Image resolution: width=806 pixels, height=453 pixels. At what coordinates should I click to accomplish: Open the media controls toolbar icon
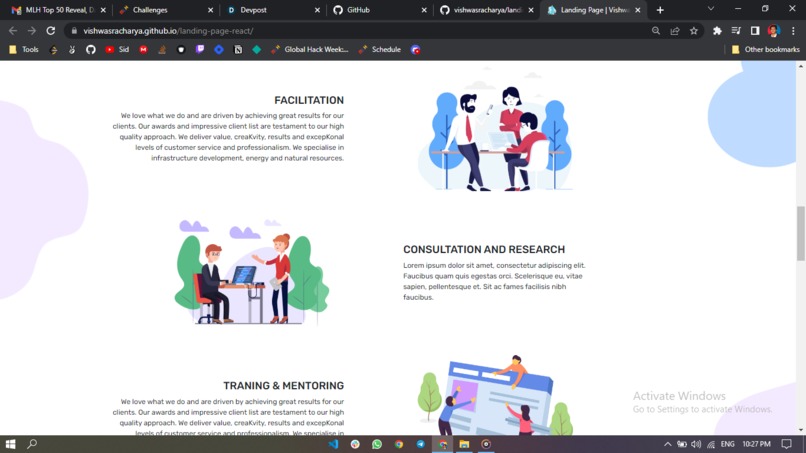pos(736,31)
